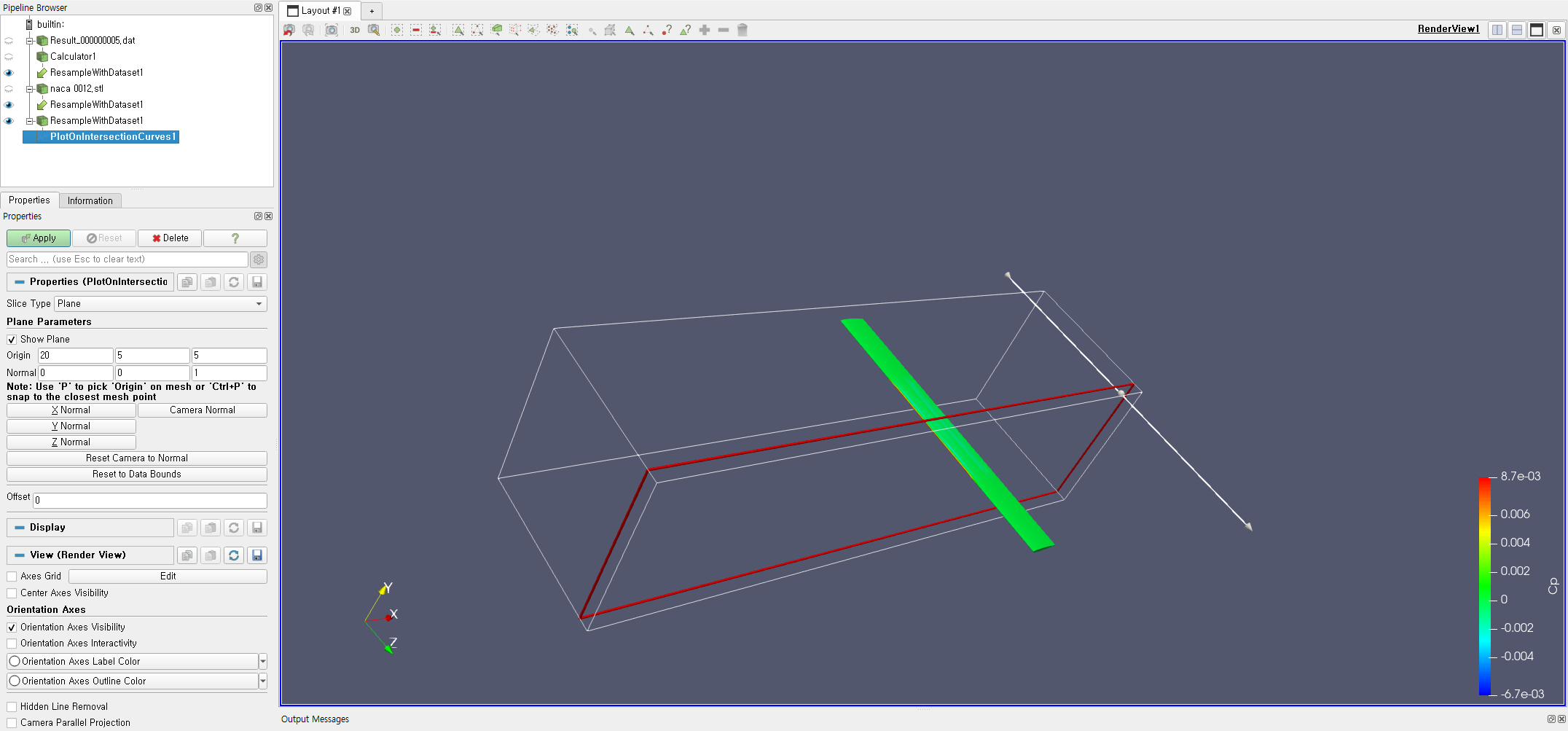The height and width of the screenshot is (731, 1568).
Task: Toggle the 3D interaction mode button
Action: 355,30
